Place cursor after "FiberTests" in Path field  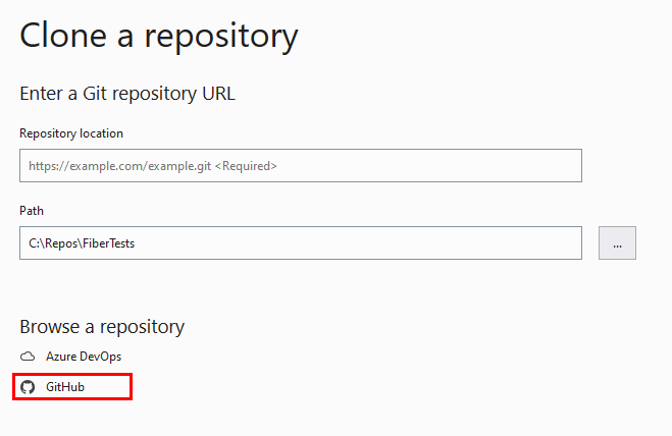coord(136,243)
